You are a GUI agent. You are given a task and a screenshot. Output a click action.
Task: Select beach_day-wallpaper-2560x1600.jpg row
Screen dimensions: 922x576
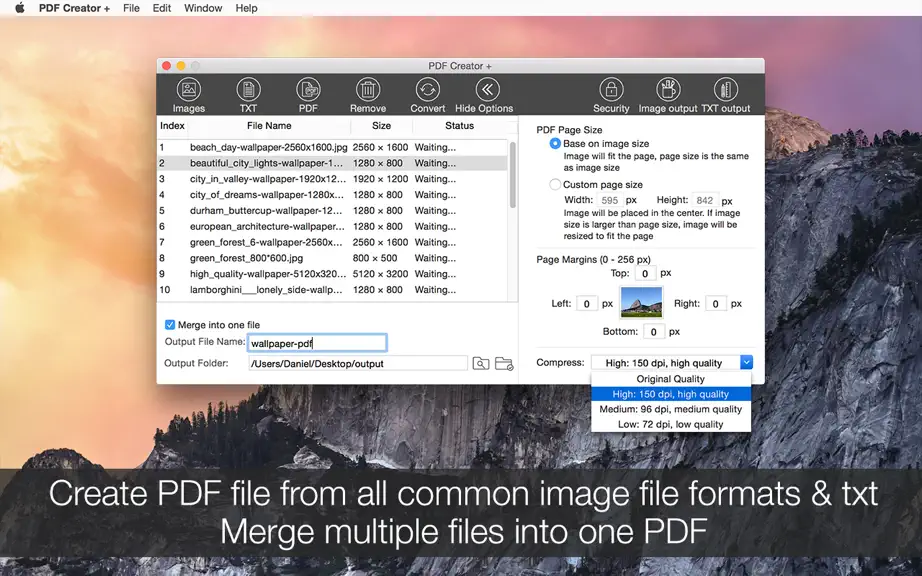pyautogui.click(x=332, y=148)
